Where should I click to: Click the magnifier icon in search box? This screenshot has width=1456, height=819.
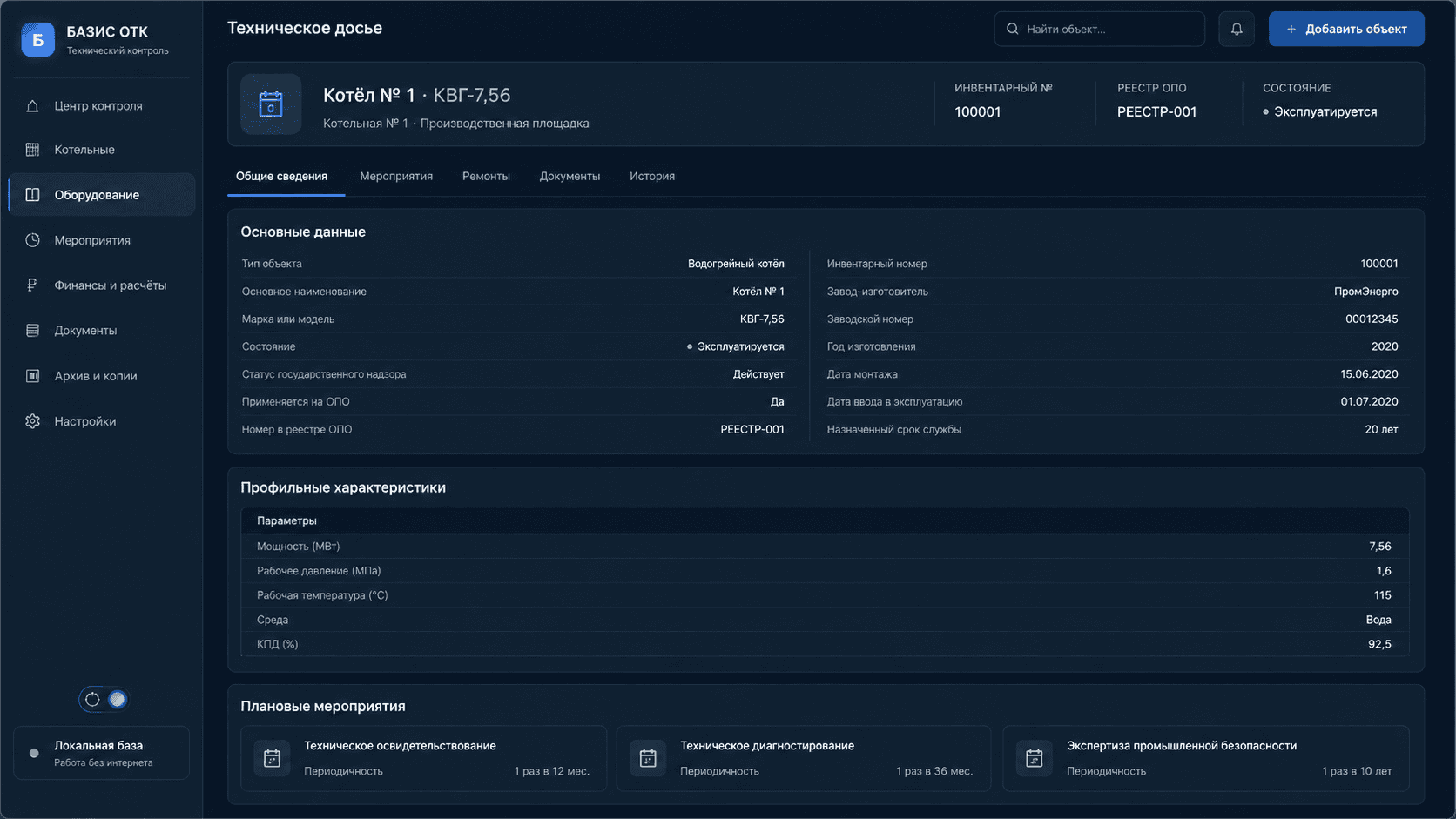[1013, 29]
